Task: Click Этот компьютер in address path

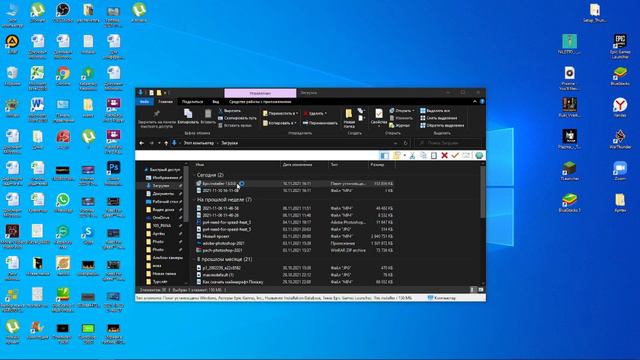Action: [199, 143]
